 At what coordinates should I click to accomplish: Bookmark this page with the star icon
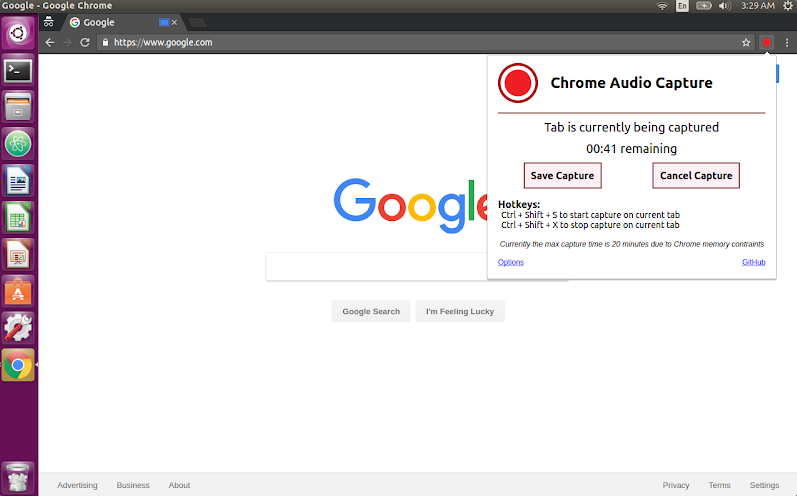[746, 43]
